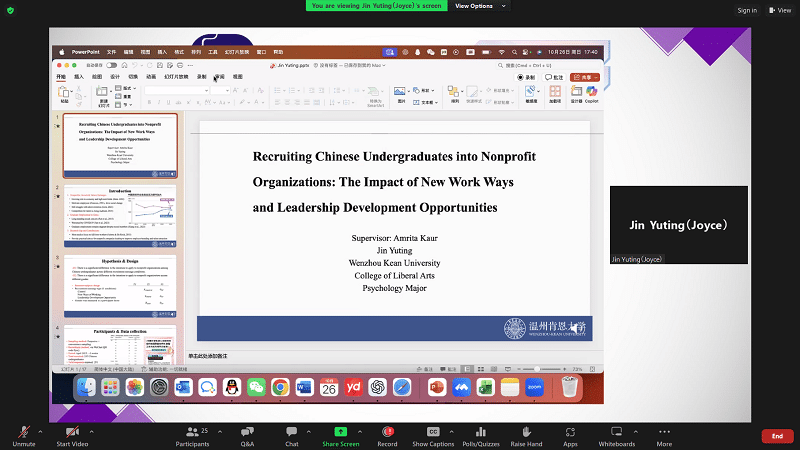Click Jin Yuting (Joyce) participant video tile

click(x=678, y=225)
